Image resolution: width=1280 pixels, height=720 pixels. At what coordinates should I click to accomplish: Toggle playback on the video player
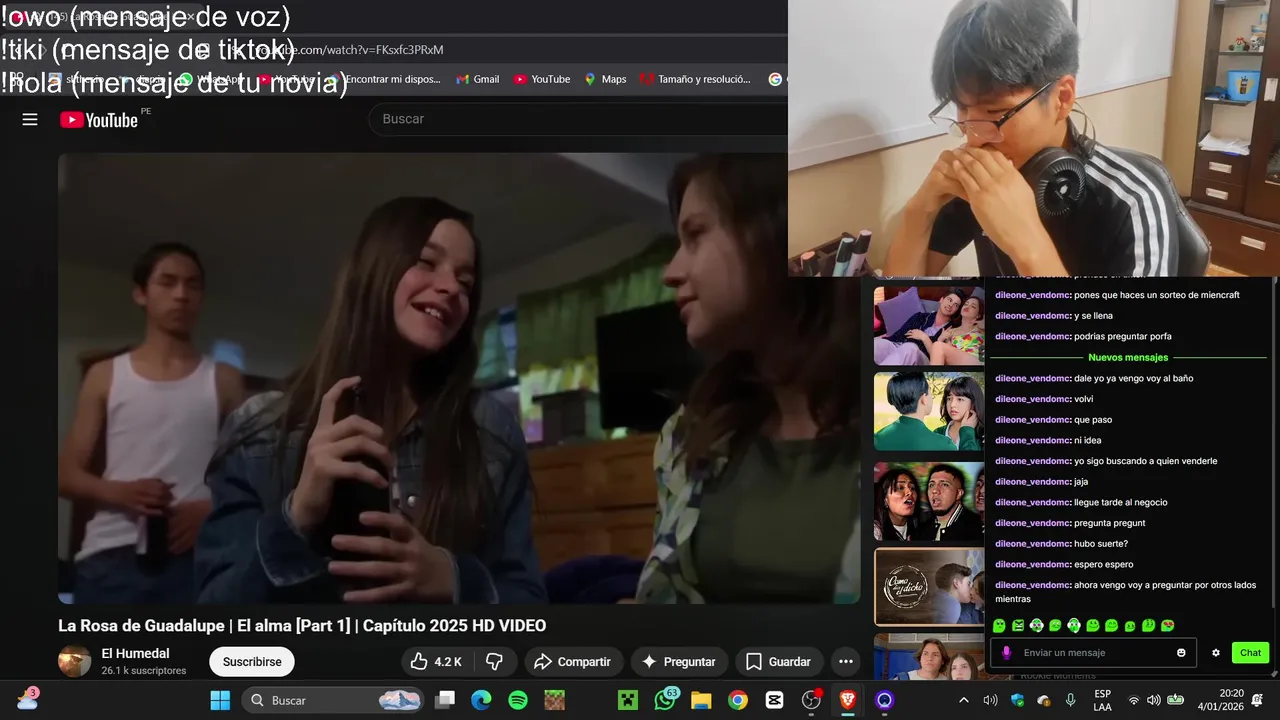[459, 378]
